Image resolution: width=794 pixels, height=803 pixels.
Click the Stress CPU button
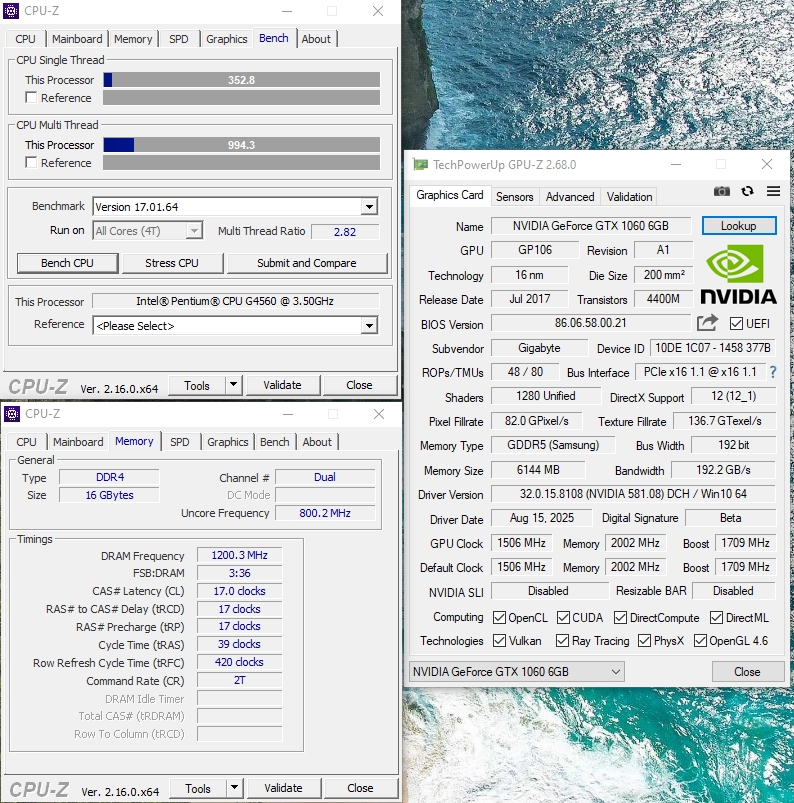click(172, 263)
